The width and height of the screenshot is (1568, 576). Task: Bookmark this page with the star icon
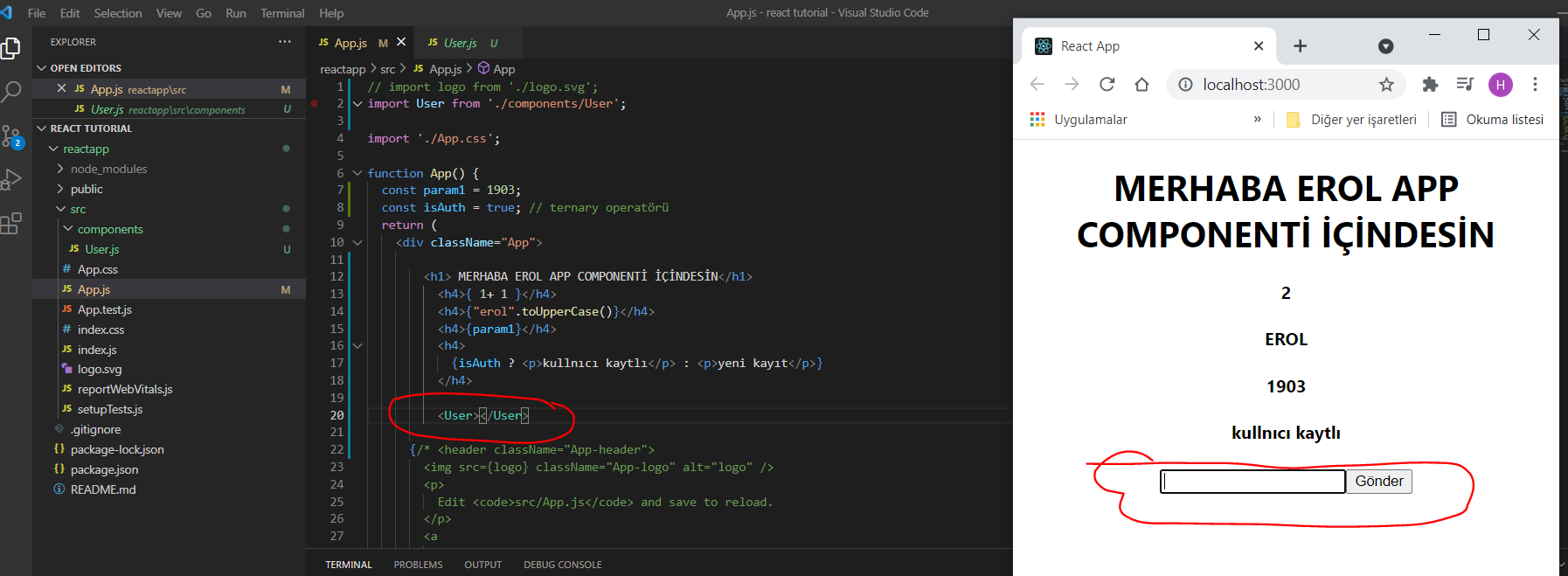pyautogui.click(x=1386, y=85)
